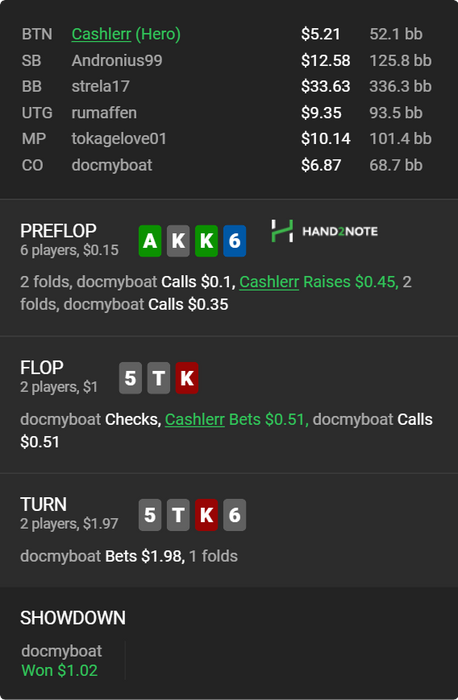The width and height of the screenshot is (458, 700).
Task: Click Cashlerr link in flop action
Action: [195, 420]
